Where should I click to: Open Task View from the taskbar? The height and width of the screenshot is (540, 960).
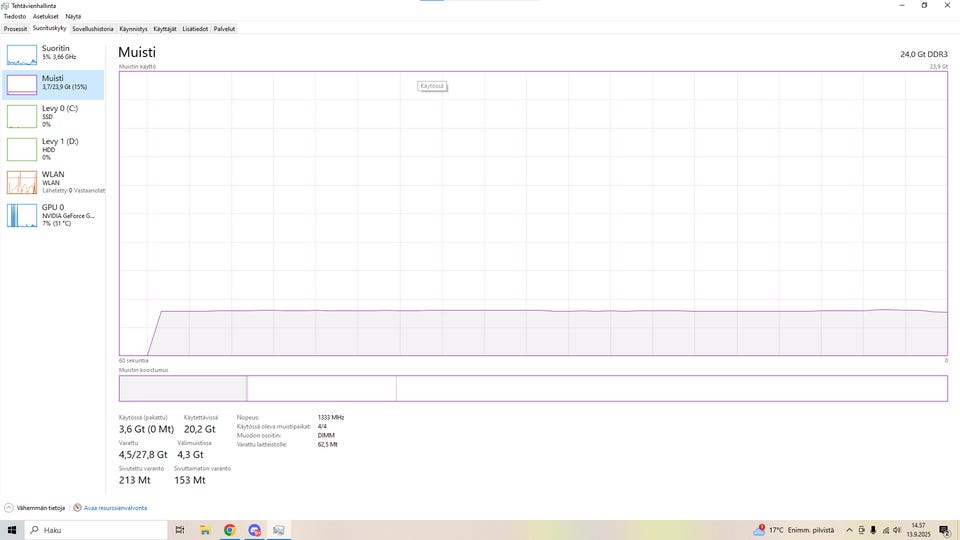(179, 530)
